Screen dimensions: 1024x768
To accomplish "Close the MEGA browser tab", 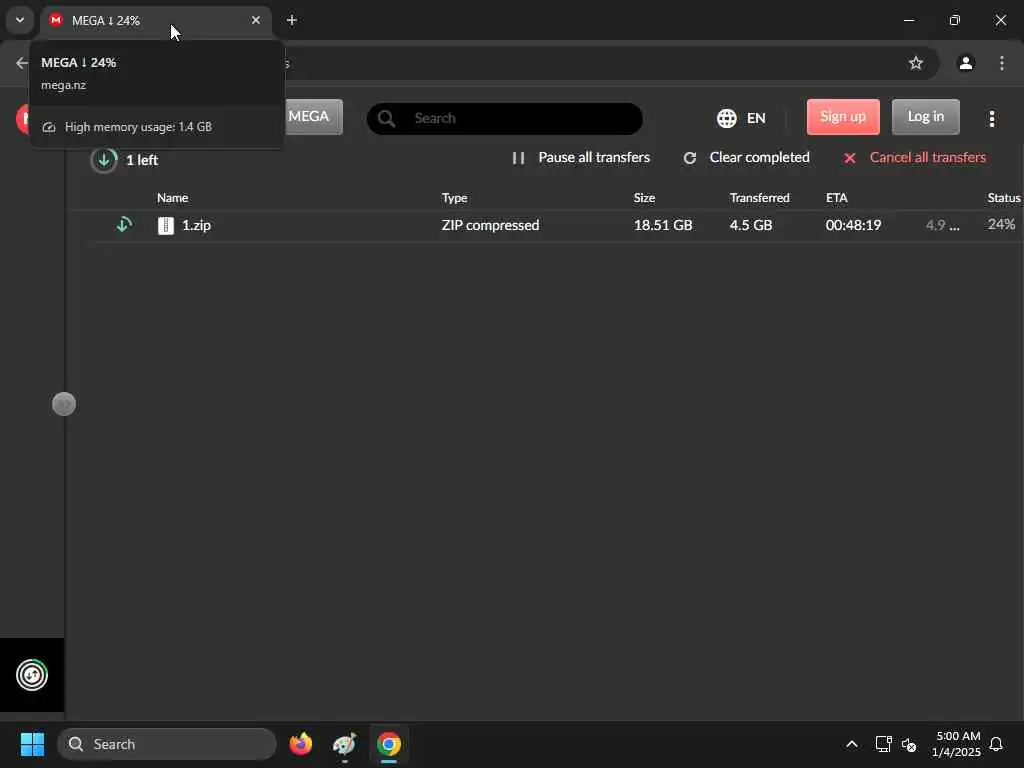I will (256, 20).
